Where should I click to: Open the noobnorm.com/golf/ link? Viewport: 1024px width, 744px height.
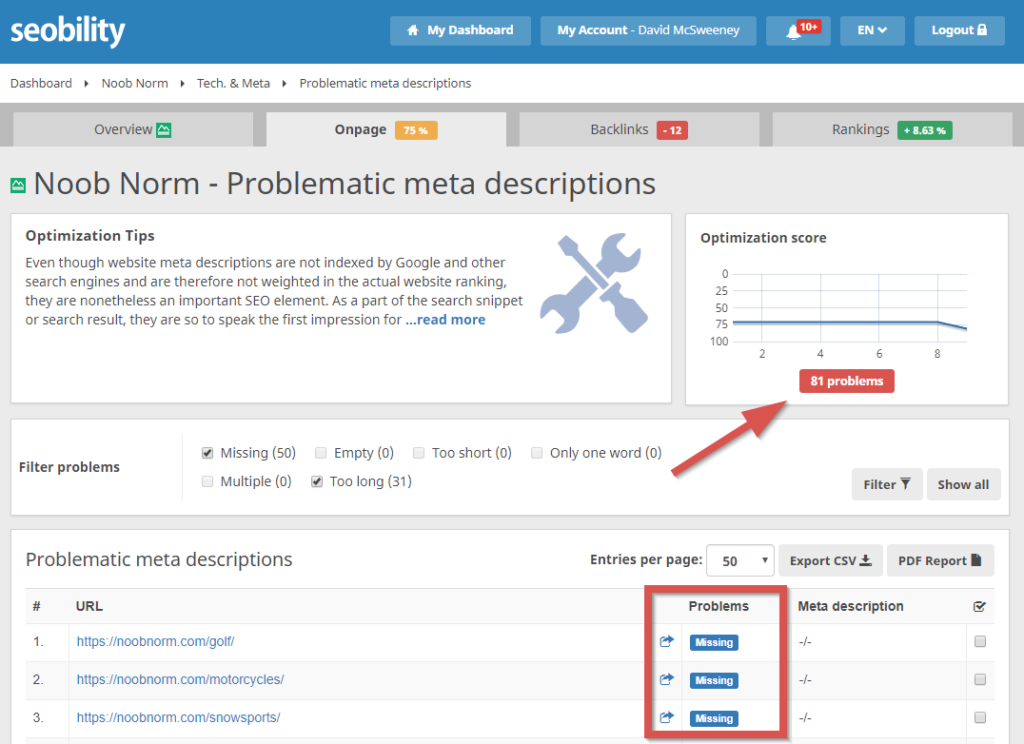155,641
